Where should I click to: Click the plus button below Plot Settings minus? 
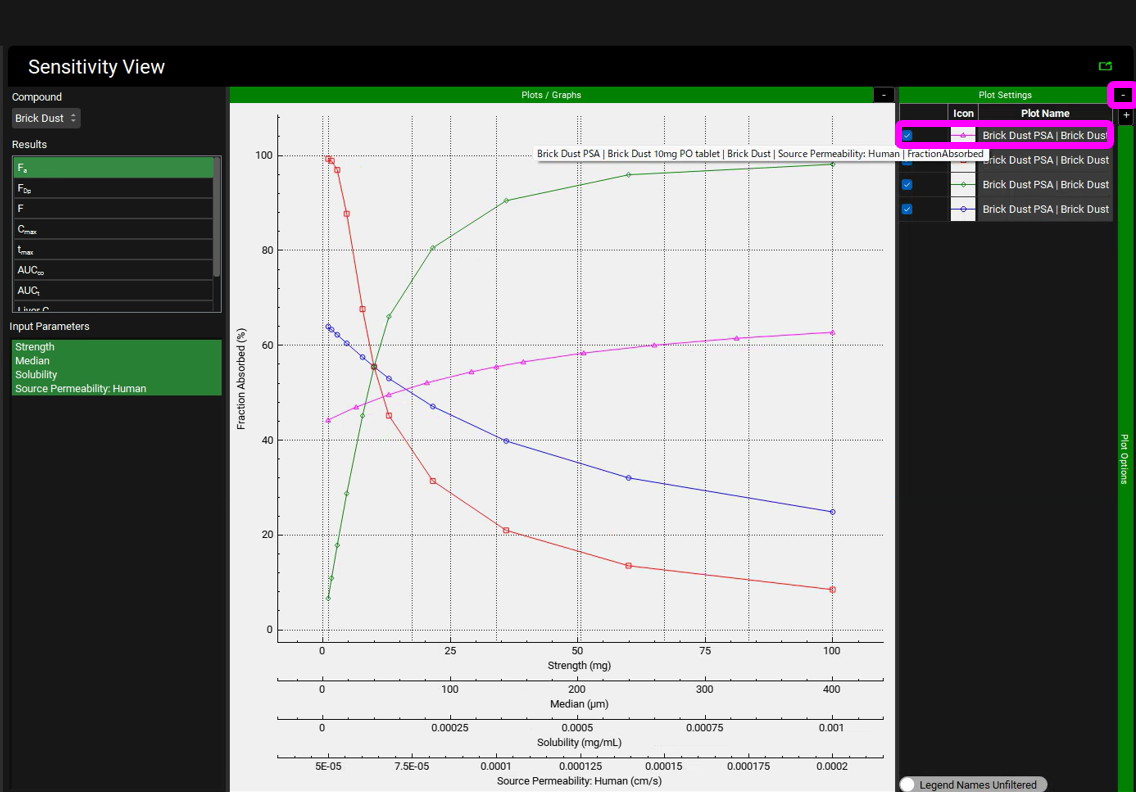tap(1126, 116)
